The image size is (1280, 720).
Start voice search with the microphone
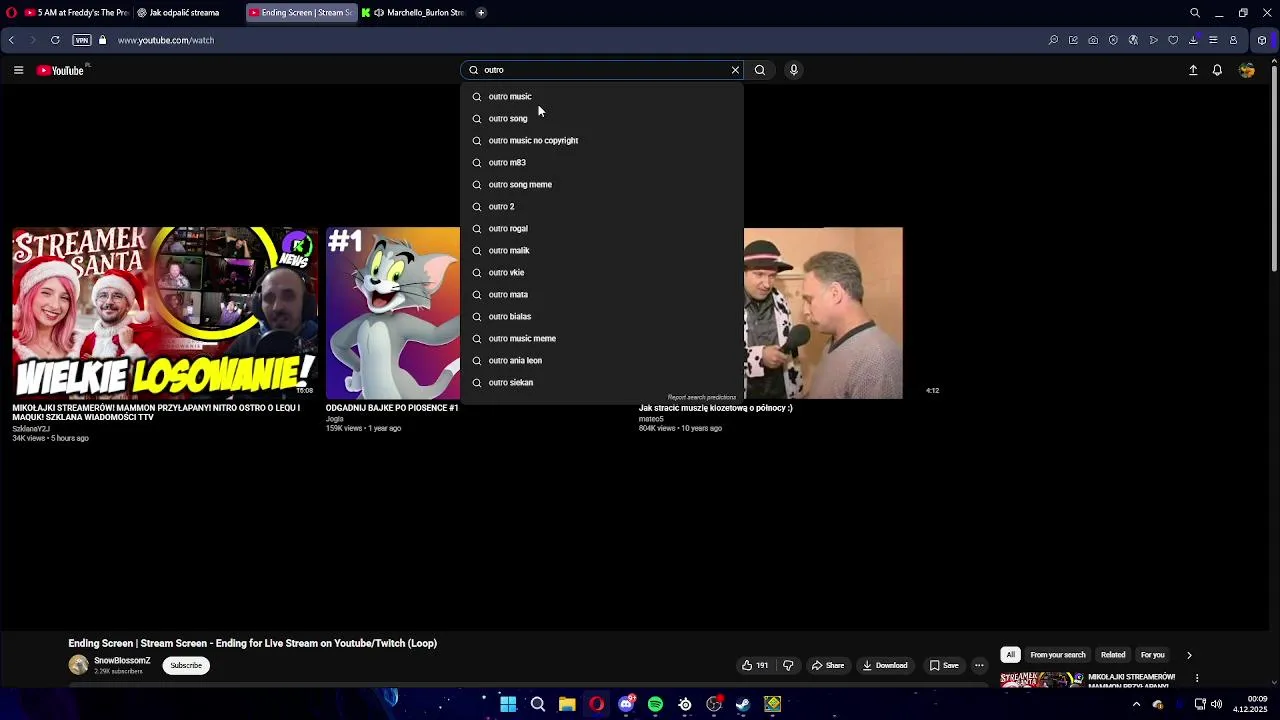click(x=794, y=70)
